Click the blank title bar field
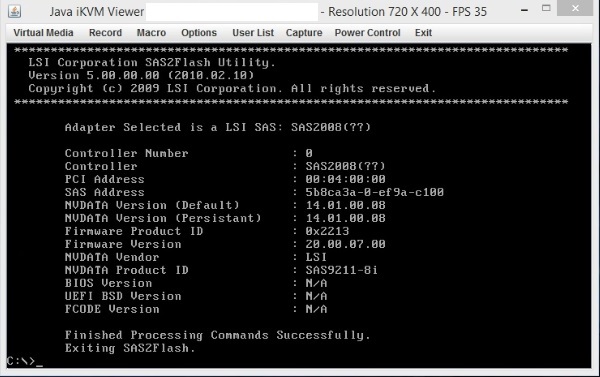 232,12
